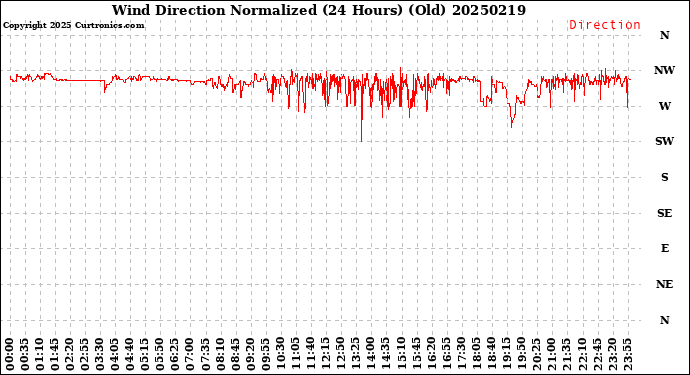
Task: Click the 07:35 time label
Action: [x=206, y=355]
